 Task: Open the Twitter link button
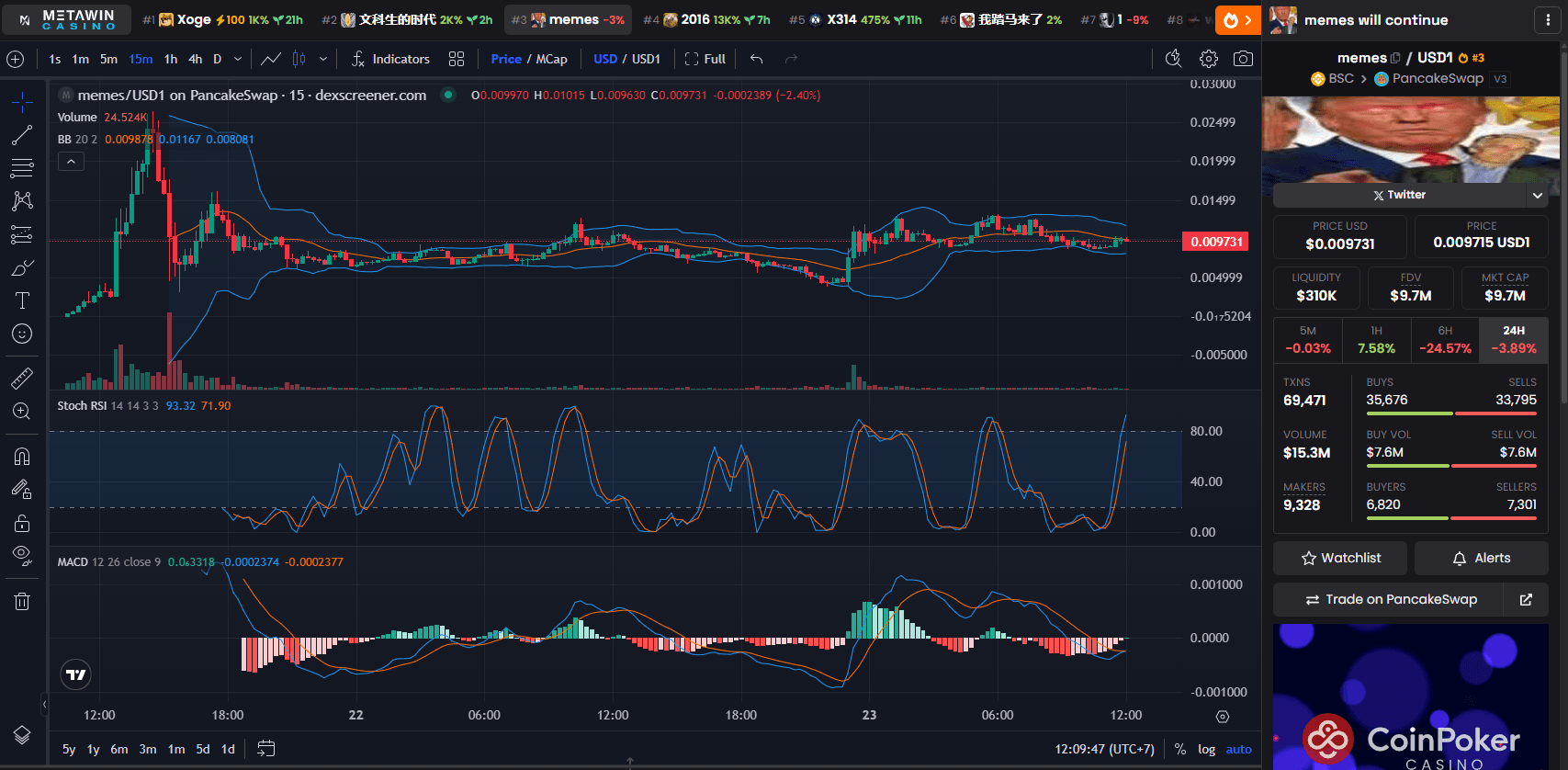click(x=1399, y=195)
